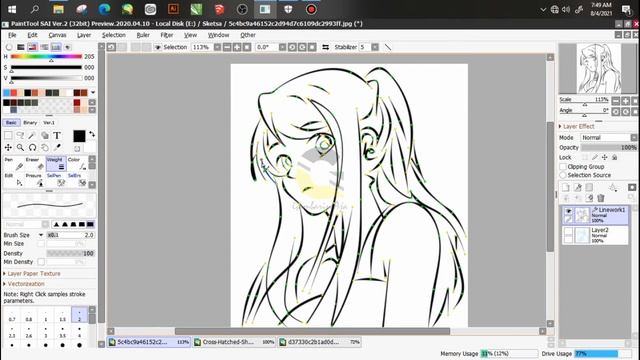Choose the SelErs tool
640x360 pixels.
[x=77, y=180]
